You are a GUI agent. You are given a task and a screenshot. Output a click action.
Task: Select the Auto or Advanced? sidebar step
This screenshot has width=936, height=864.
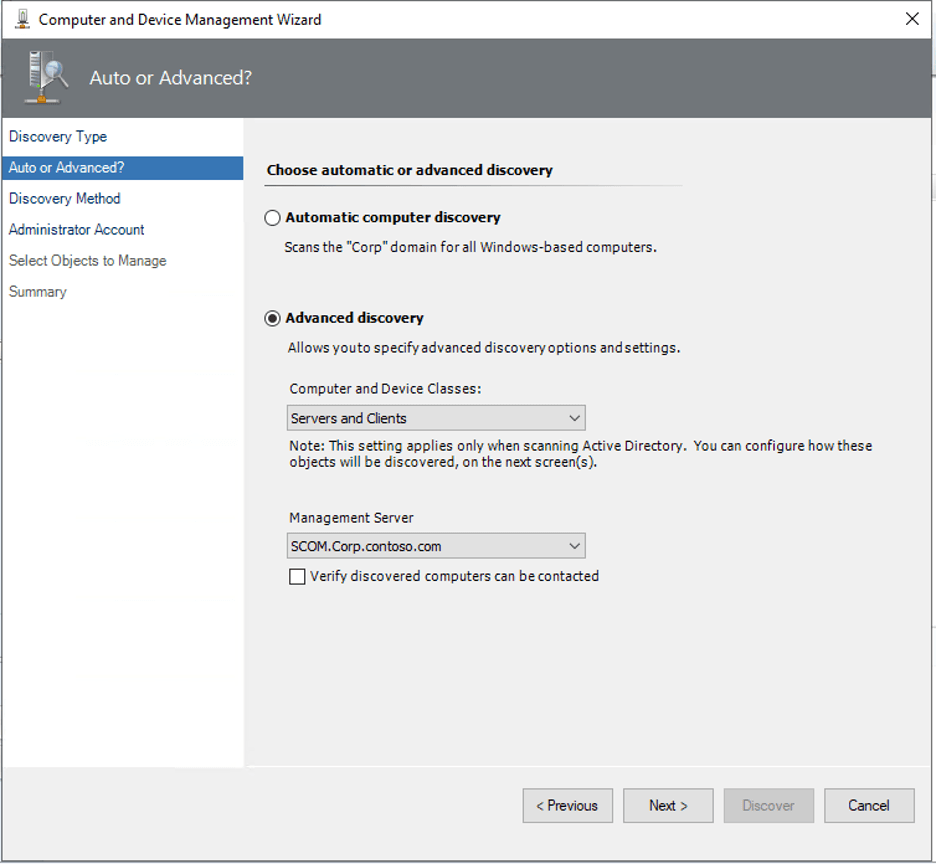[x=67, y=168]
